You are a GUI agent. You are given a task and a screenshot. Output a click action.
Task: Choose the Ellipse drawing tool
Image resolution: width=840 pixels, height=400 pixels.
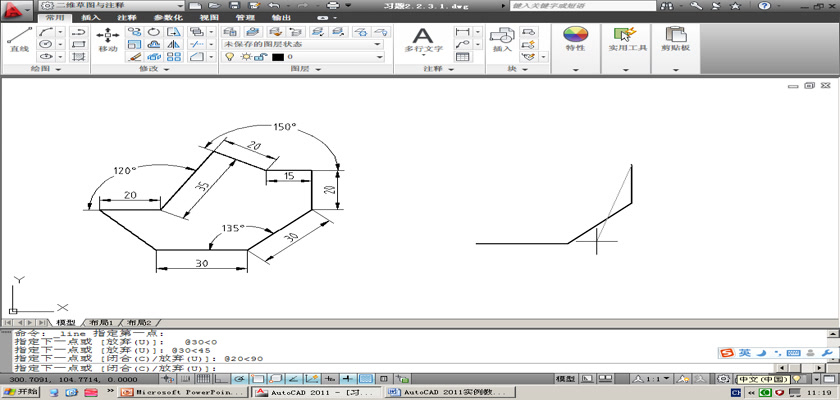point(46,56)
